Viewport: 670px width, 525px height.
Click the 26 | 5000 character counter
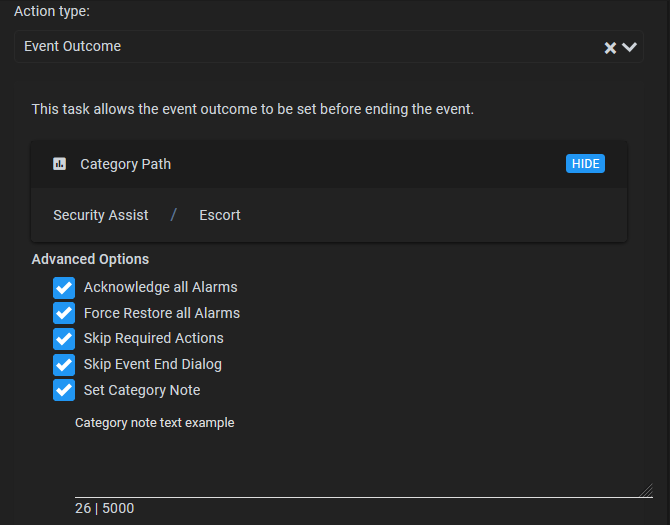[x=105, y=508]
